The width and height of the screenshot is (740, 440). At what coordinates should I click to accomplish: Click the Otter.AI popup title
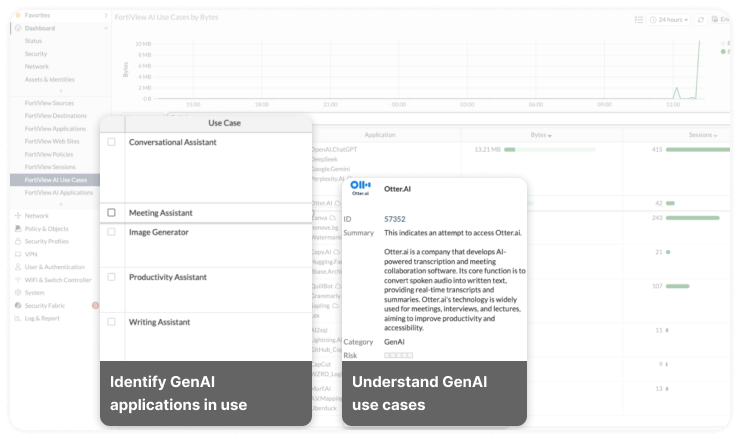(x=397, y=189)
